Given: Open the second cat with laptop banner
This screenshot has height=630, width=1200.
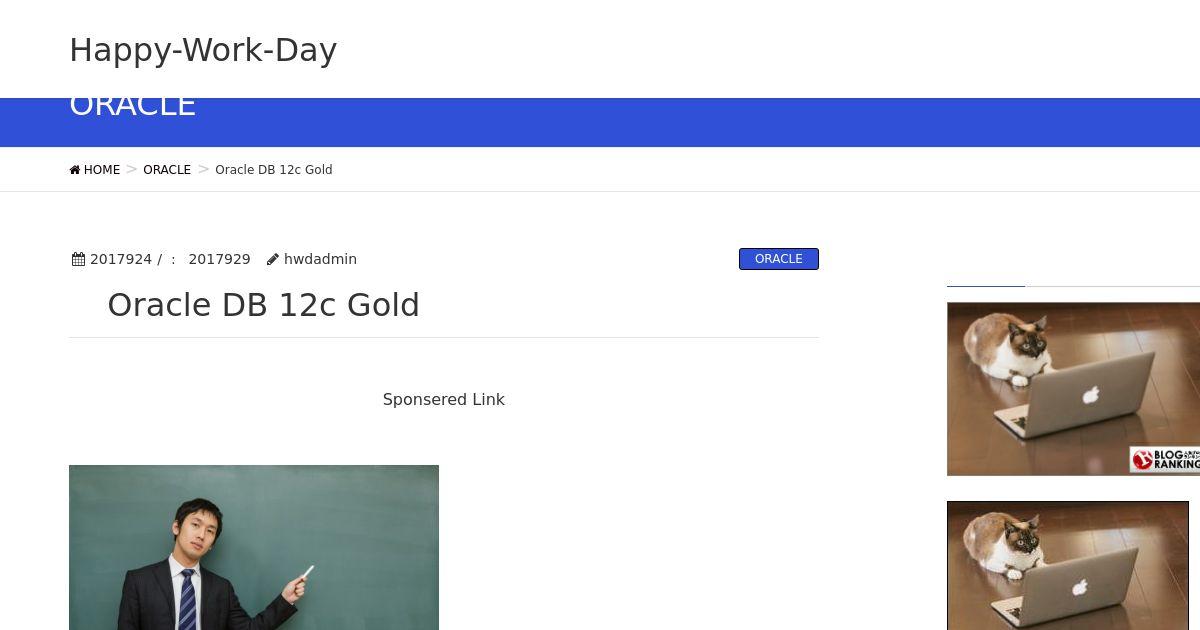Looking at the screenshot, I should coord(1068,566).
